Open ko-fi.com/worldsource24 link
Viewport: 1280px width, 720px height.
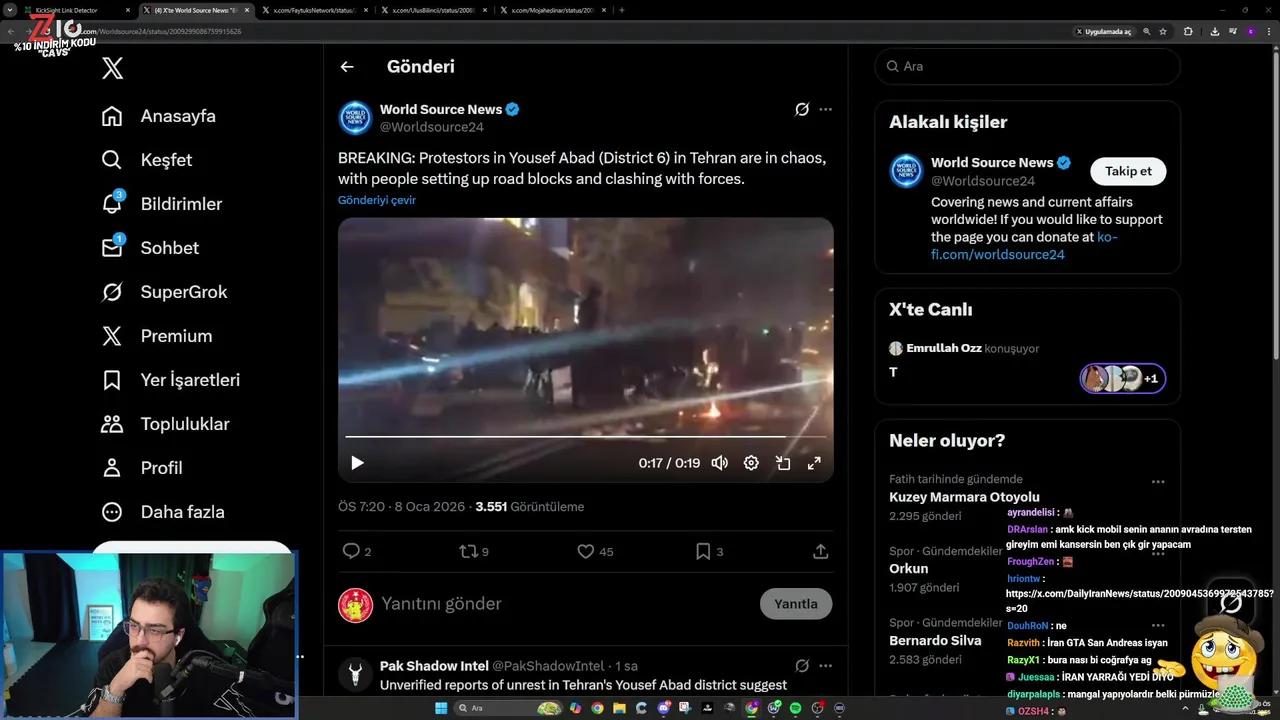[x=1024, y=246]
